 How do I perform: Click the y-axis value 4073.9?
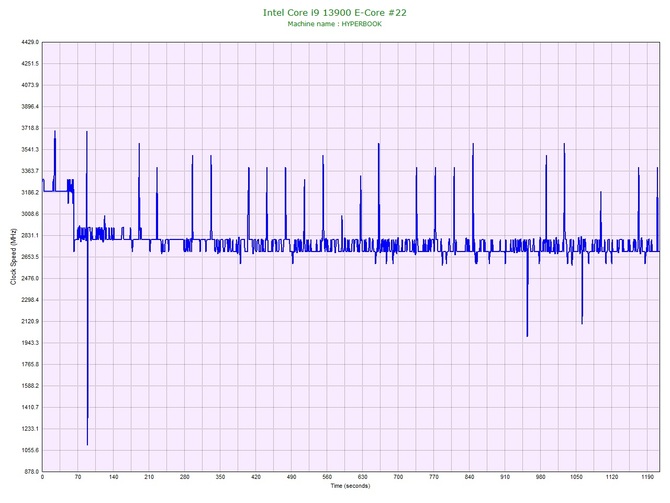point(30,85)
